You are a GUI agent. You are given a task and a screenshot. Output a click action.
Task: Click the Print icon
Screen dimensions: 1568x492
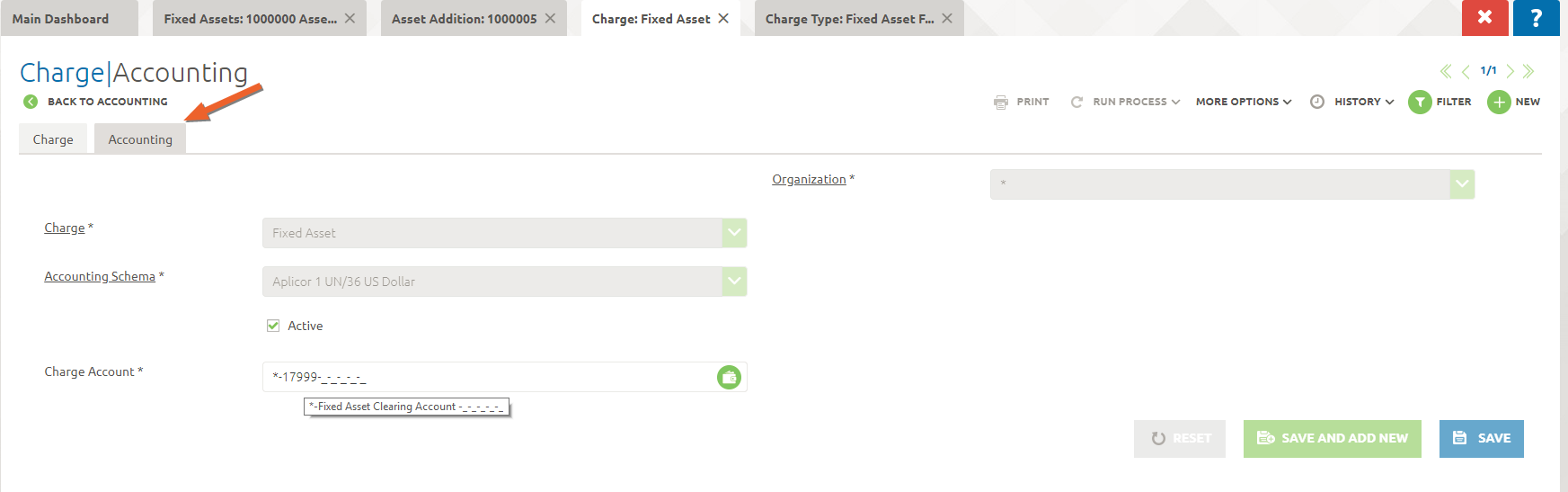1001,102
